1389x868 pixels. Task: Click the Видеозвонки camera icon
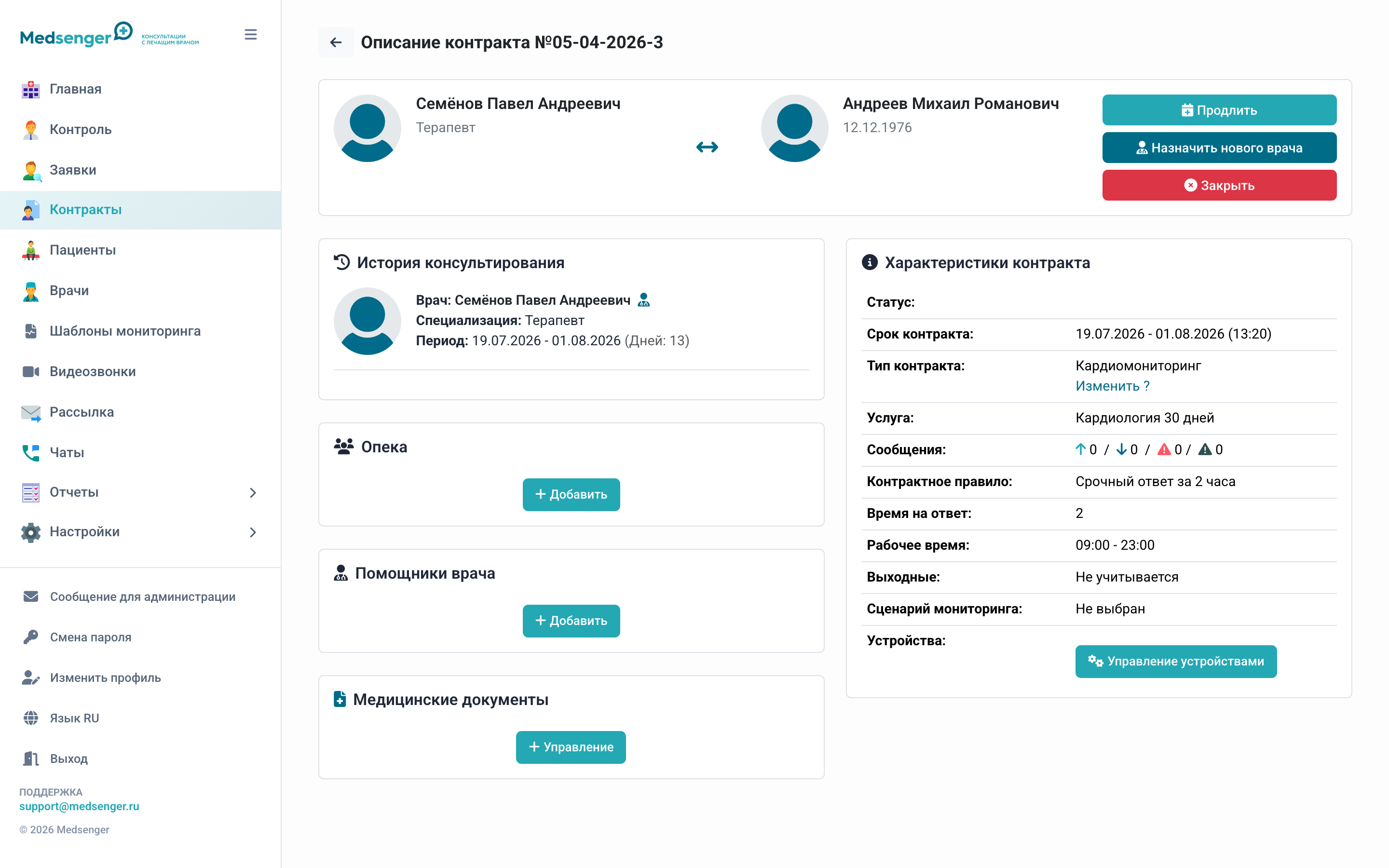click(31, 371)
